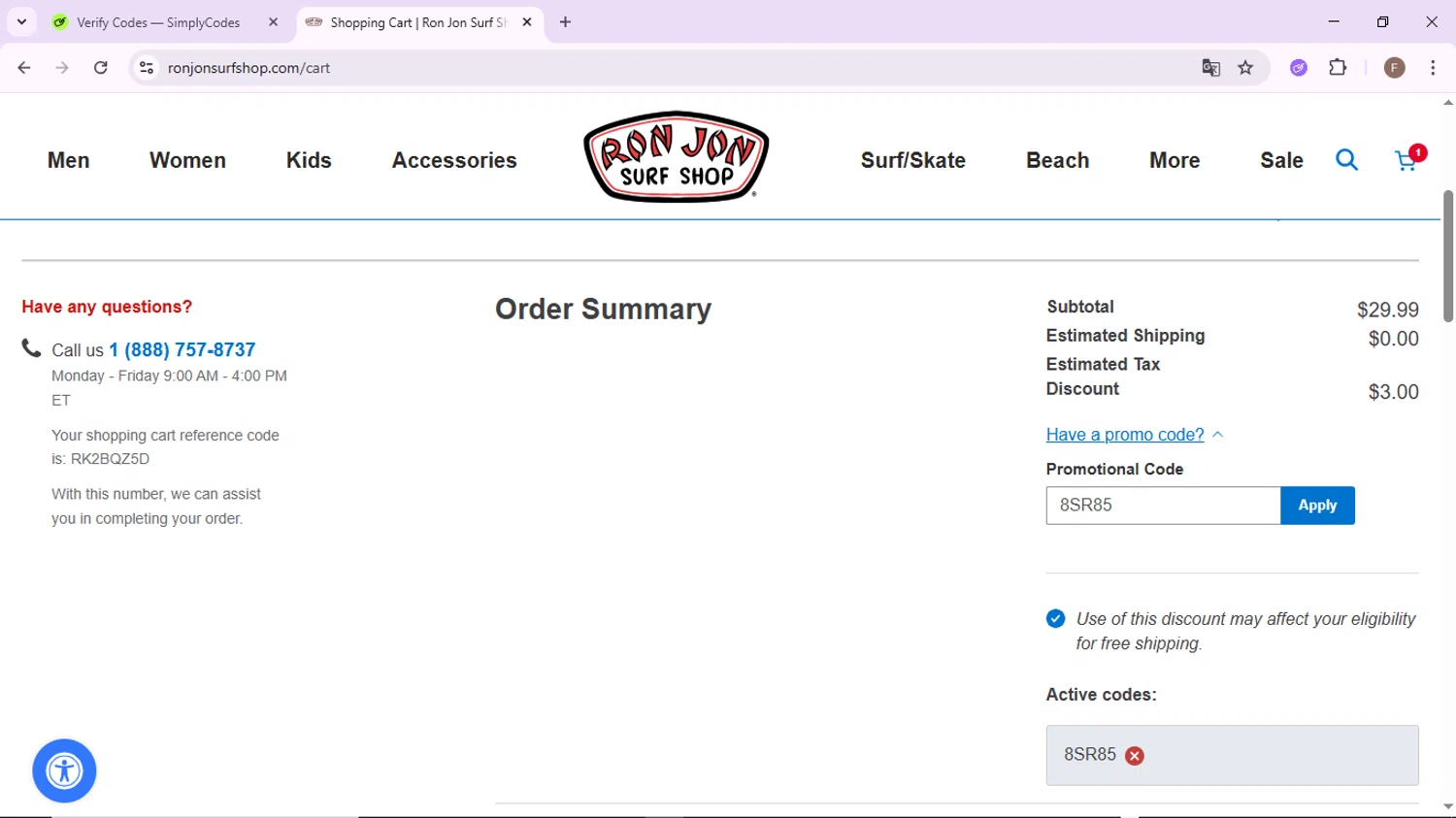The width and height of the screenshot is (1456, 818).
Task: Open the Kids menu
Action: (309, 160)
